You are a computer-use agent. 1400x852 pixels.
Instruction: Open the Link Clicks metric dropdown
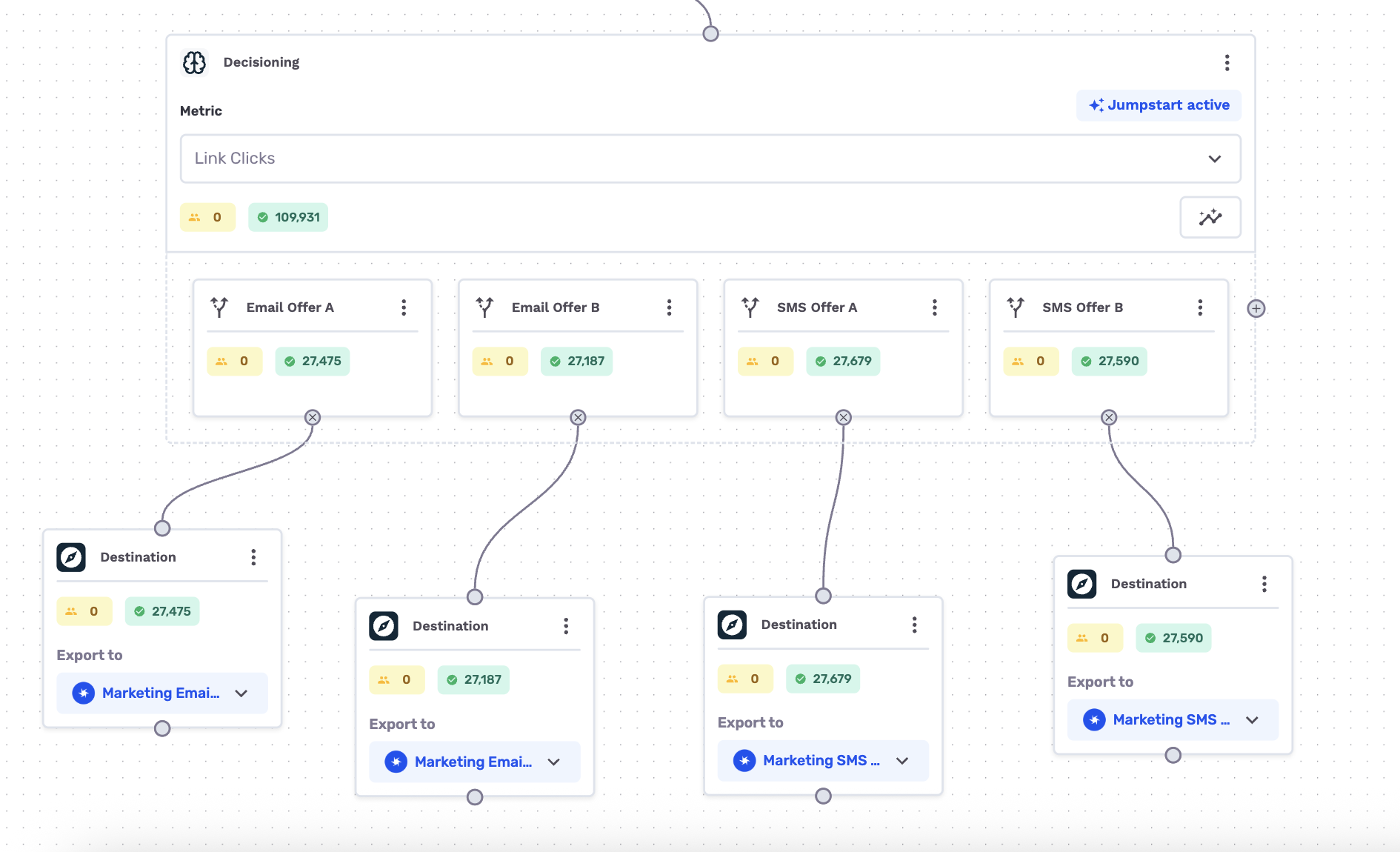[x=710, y=159]
